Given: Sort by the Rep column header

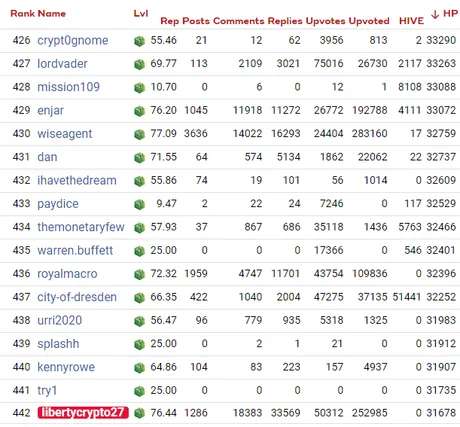Looking at the screenshot, I should [170, 21].
